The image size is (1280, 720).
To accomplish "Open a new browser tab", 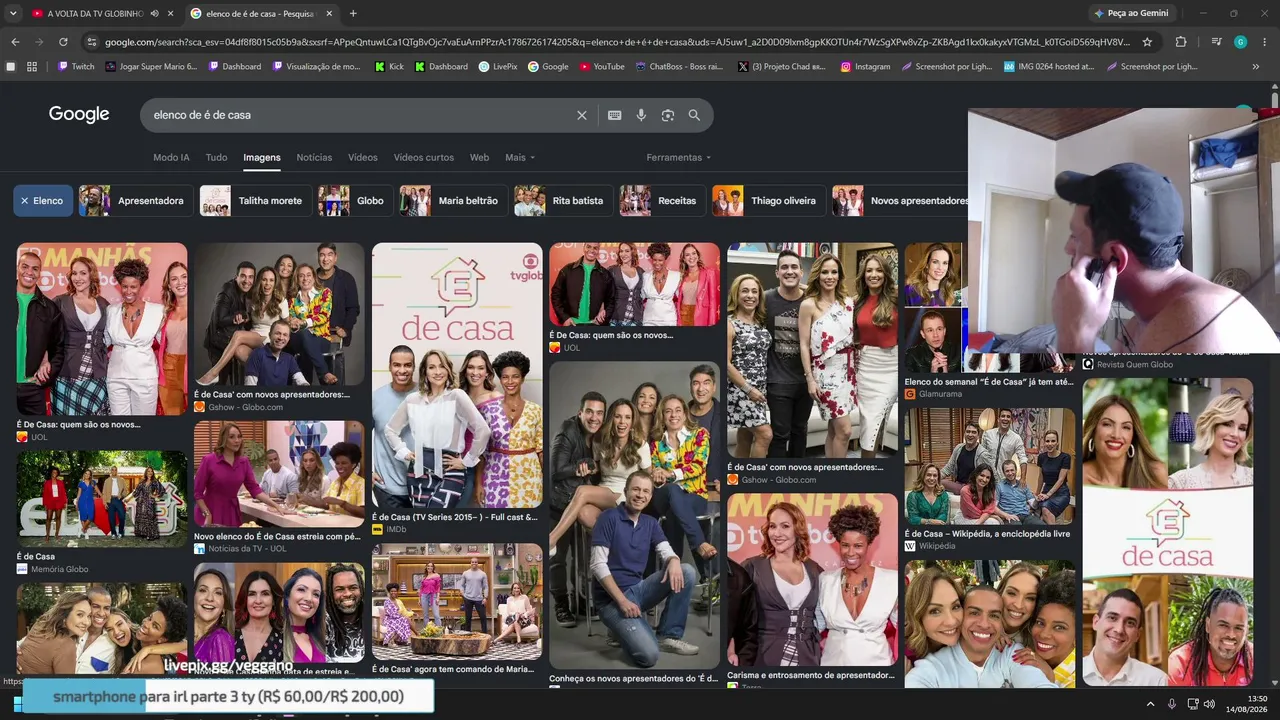I will click(x=353, y=13).
